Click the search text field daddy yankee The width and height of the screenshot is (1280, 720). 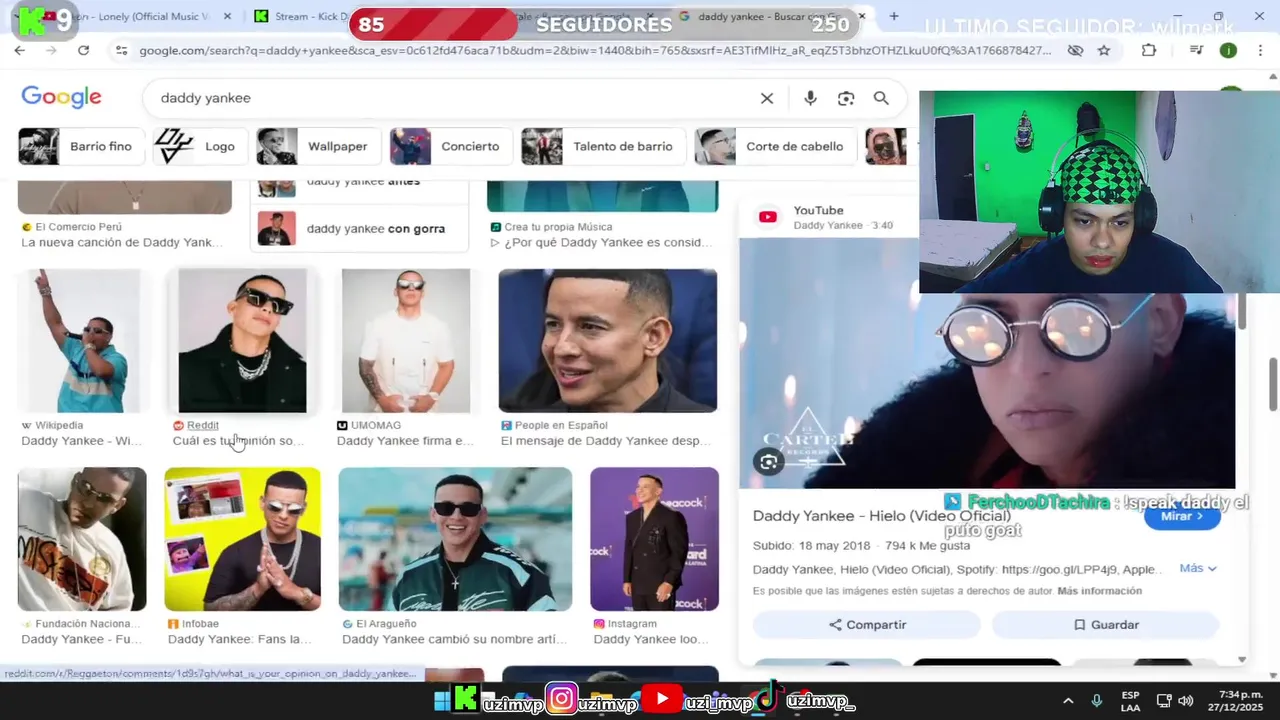pos(450,98)
